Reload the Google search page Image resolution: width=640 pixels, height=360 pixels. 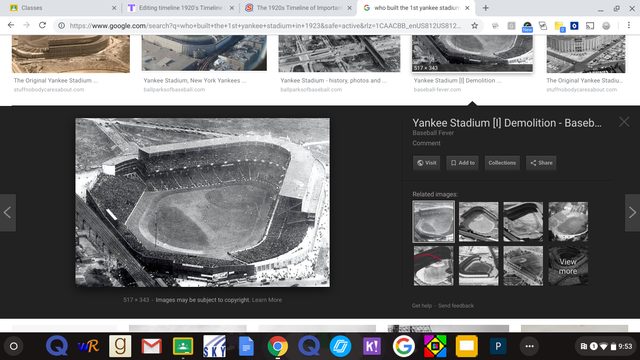click(x=42, y=25)
